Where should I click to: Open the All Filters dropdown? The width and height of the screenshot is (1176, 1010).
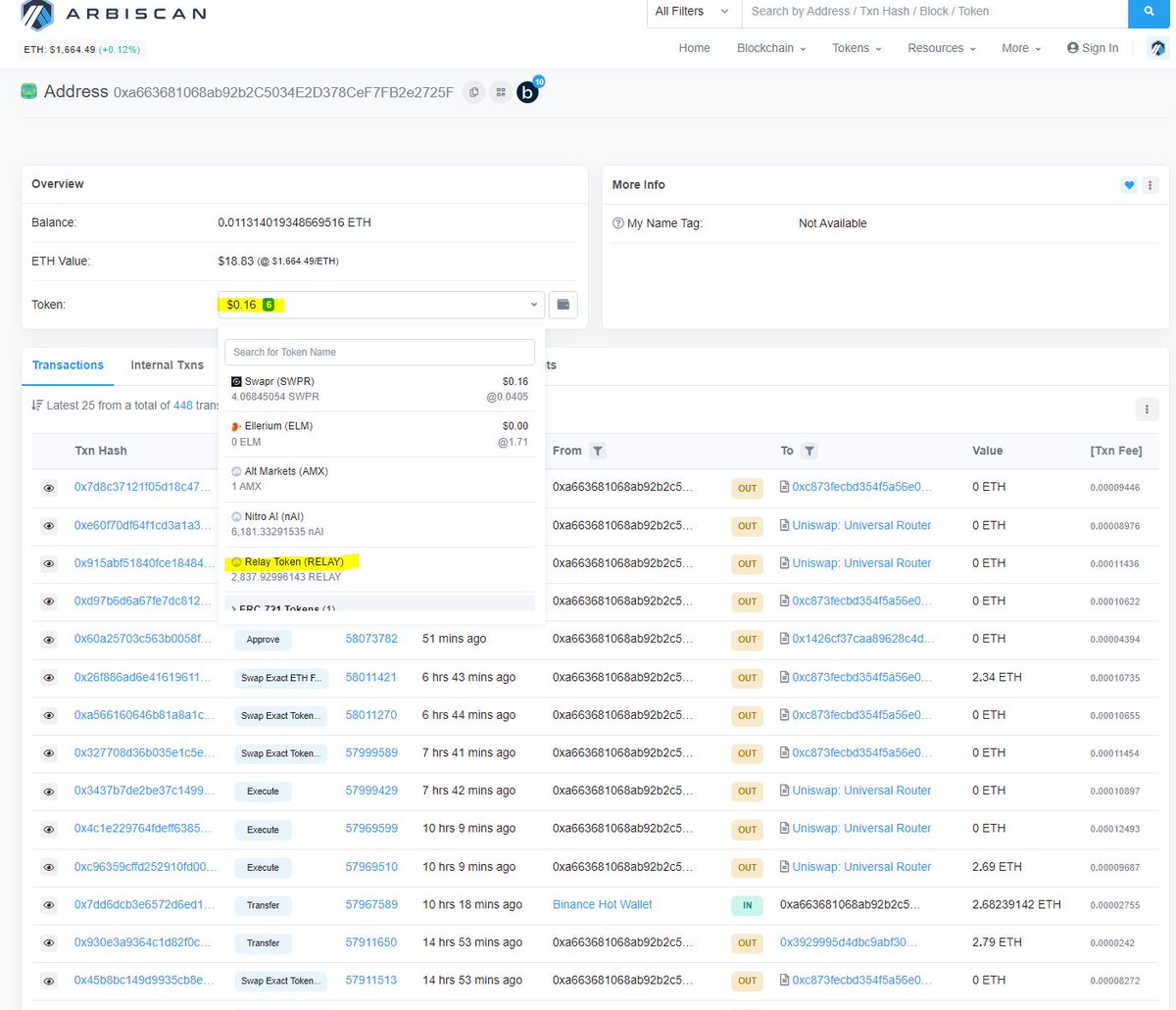pyautogui.click(x=693, y=12)
